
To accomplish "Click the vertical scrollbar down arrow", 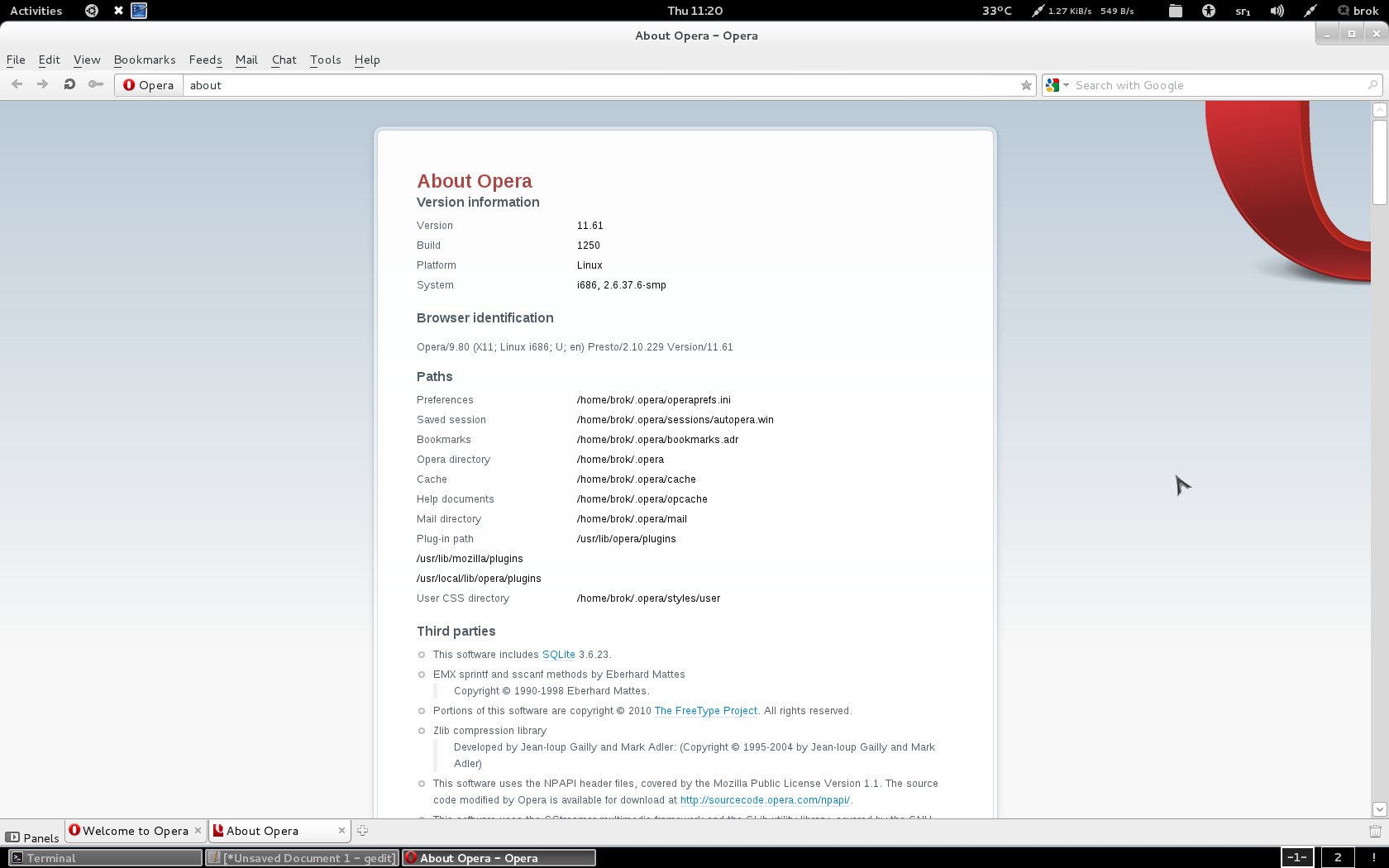I will pos(1379,809).
